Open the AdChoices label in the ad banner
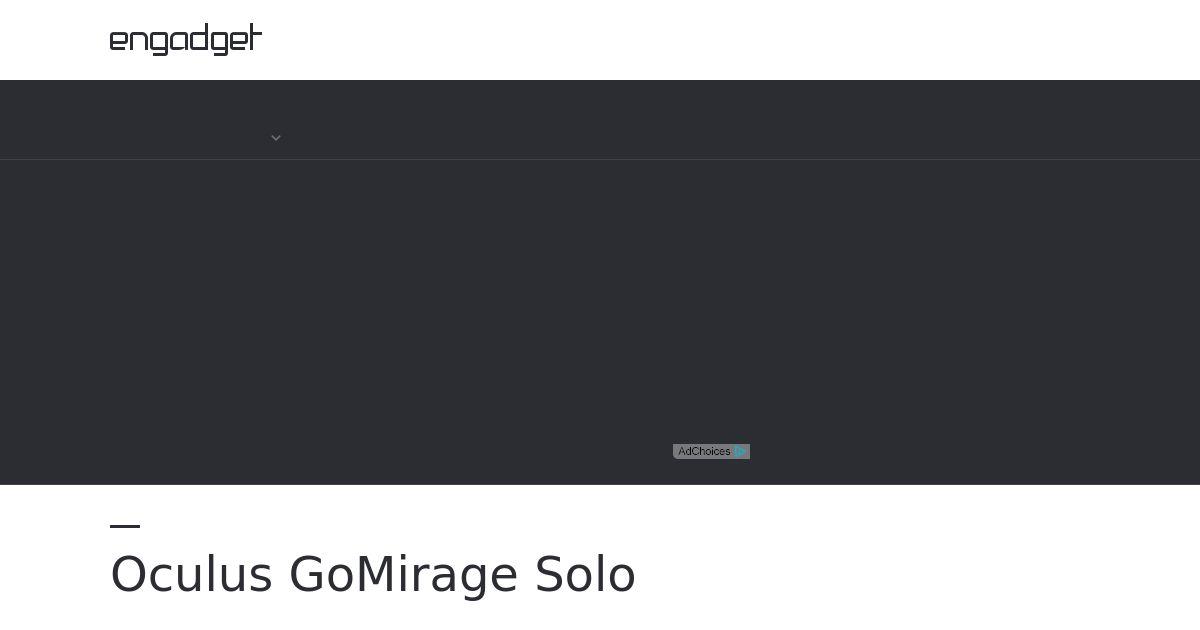This screenshot has width=1200, height=630. tap(704, 452)
